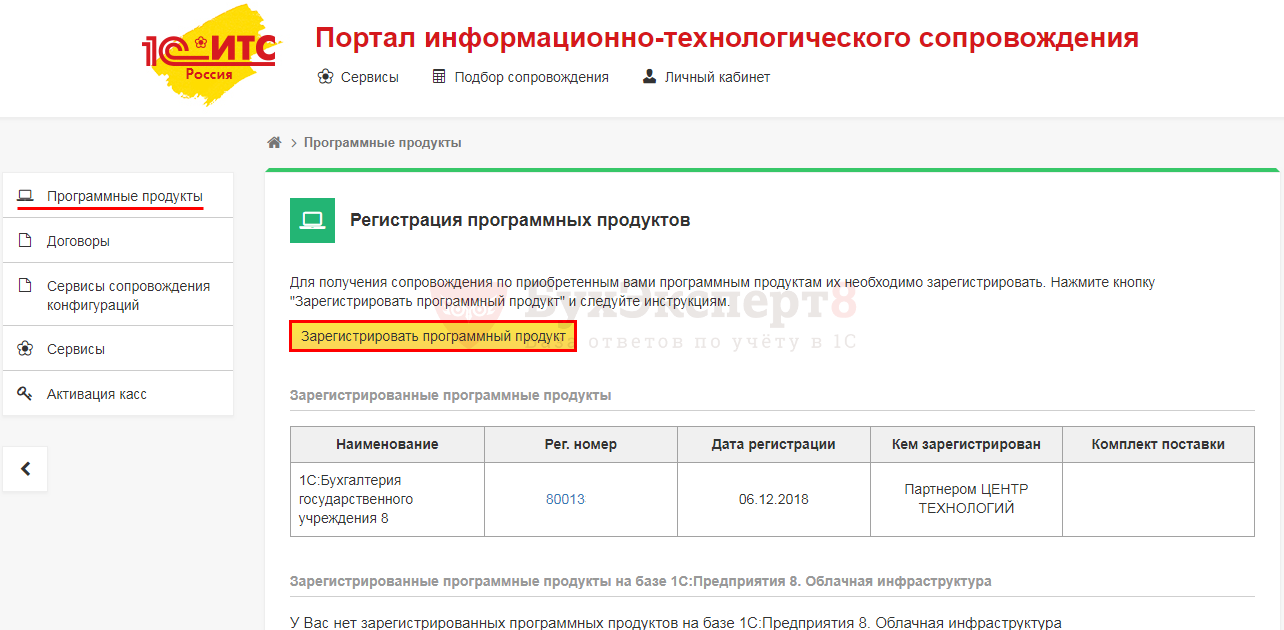This screenshot has width=1284, height=630.
Task: Collapse the sidebar with the left chevron
Action: coord(26,469)
